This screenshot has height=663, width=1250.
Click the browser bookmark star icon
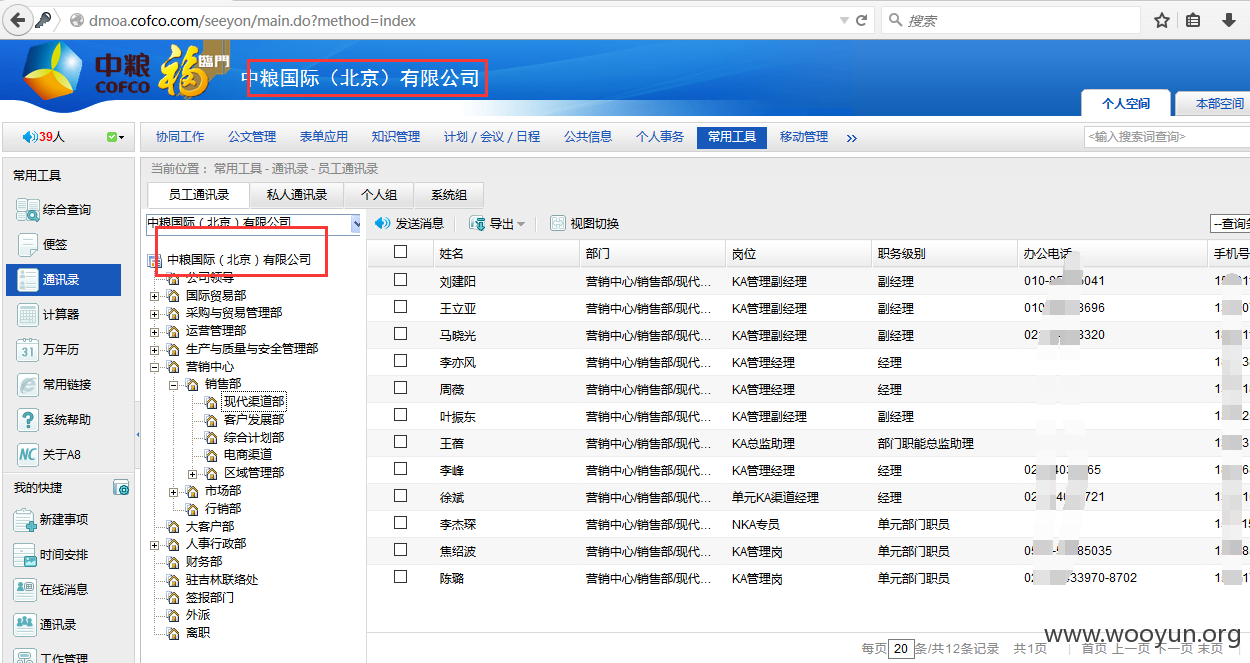[1162, 20]
